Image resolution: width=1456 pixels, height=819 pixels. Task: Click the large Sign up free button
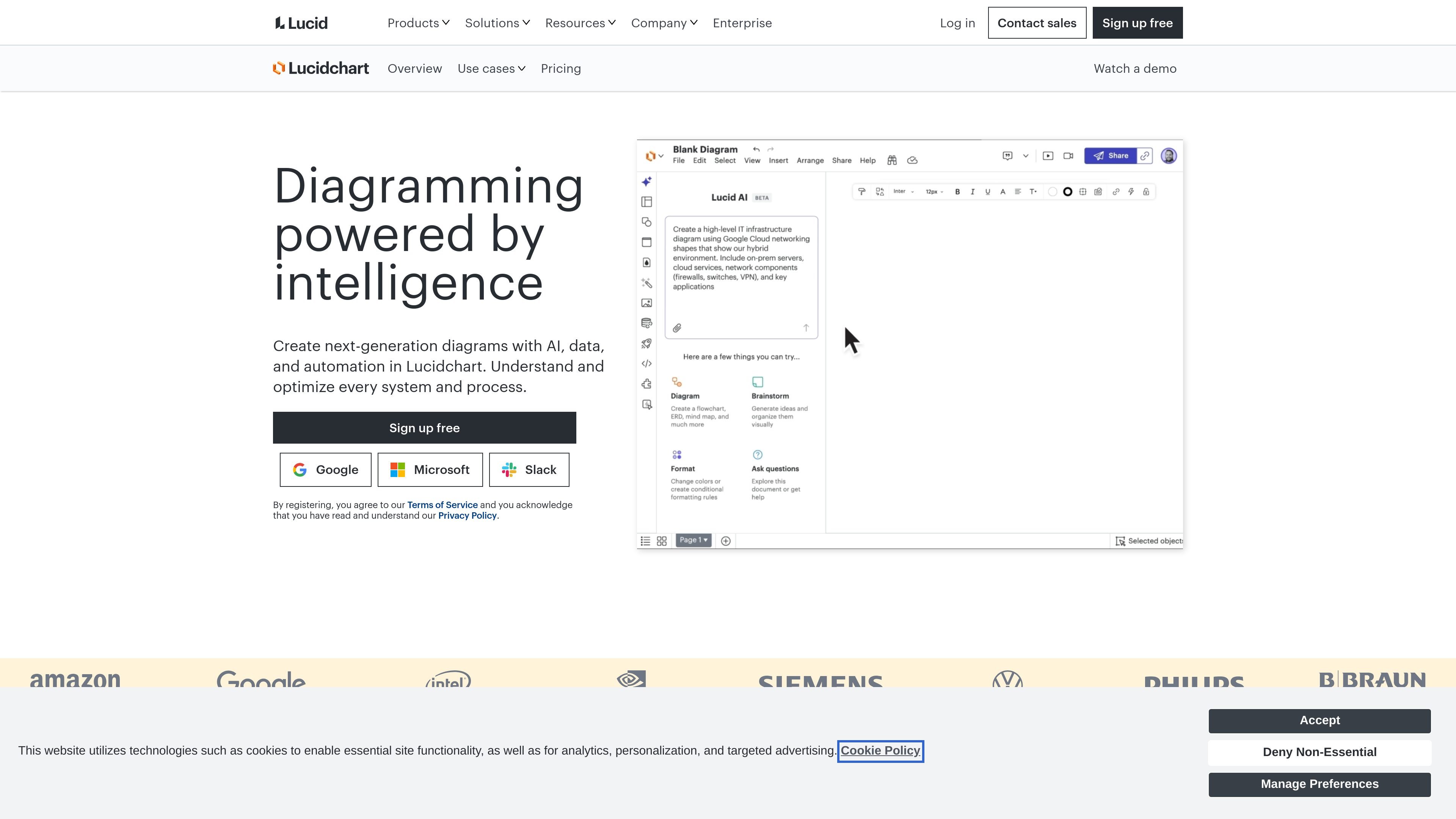point(425,428)
